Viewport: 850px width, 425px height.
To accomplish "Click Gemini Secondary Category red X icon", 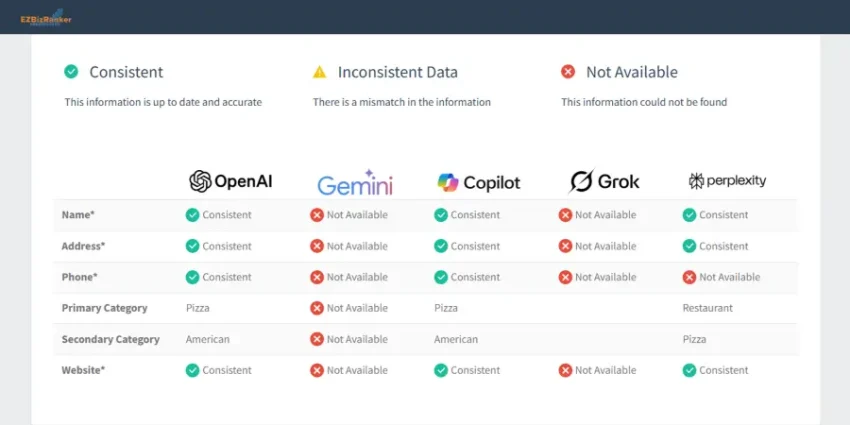I will (317, 339).
